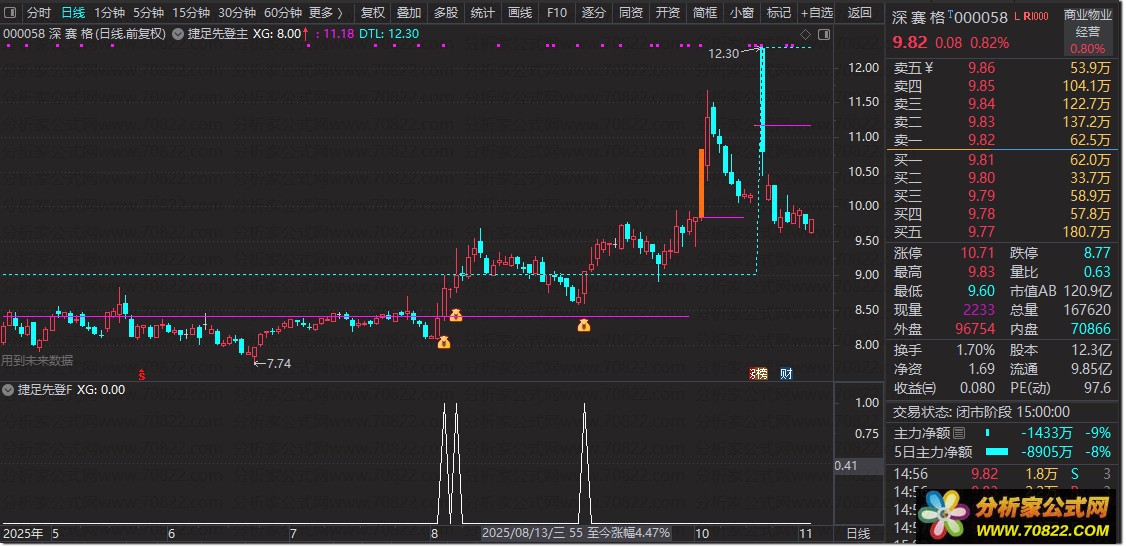Select the 15分钟 period tab
Viewport: 1126px width, 547px height.
point(191,12)
